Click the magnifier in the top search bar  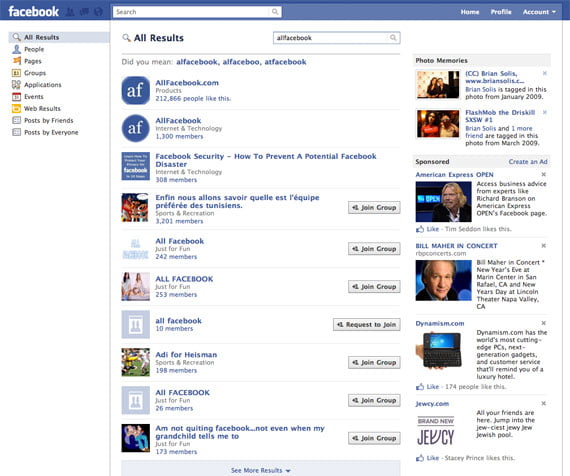(275, 12)
